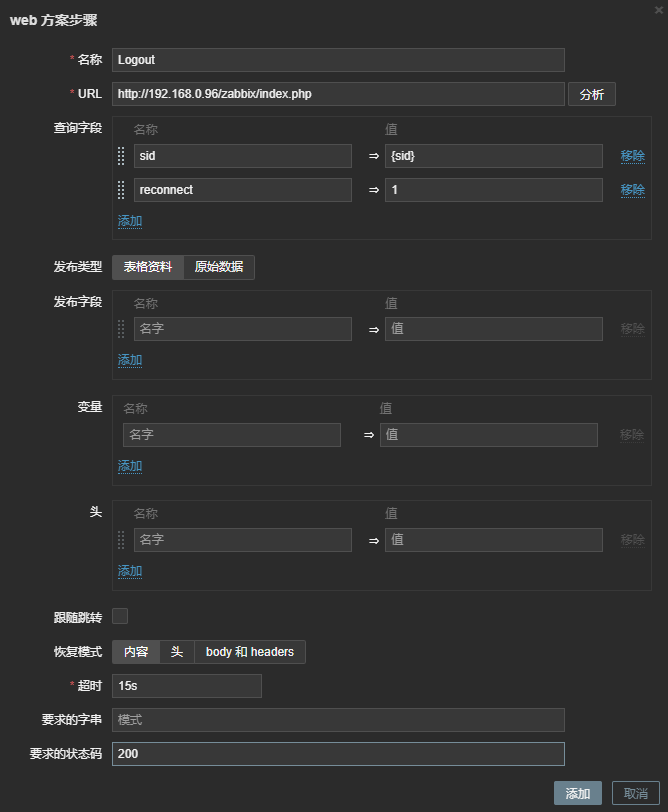Click drag handle in 头 headers row
668x812 pixels.
[121, 540]
